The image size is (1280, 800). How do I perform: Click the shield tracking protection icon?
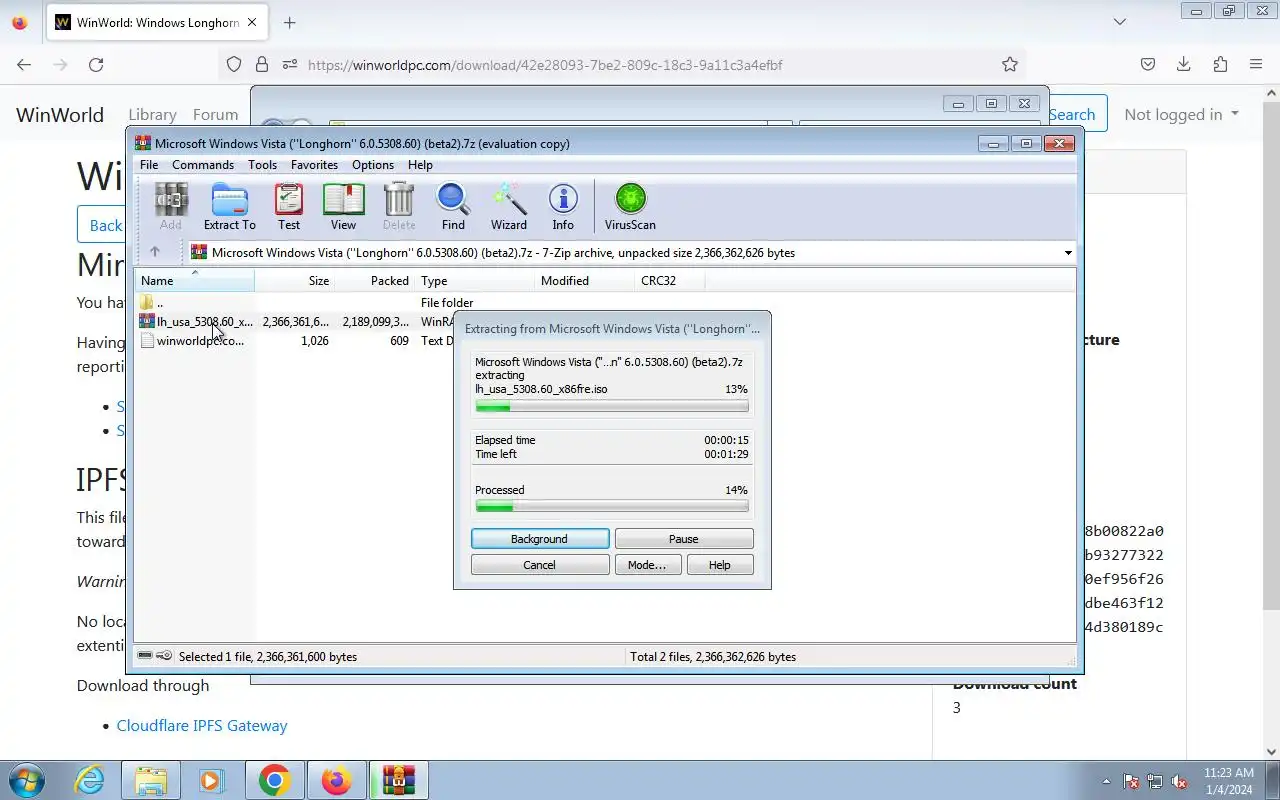[x=234, y=64]
